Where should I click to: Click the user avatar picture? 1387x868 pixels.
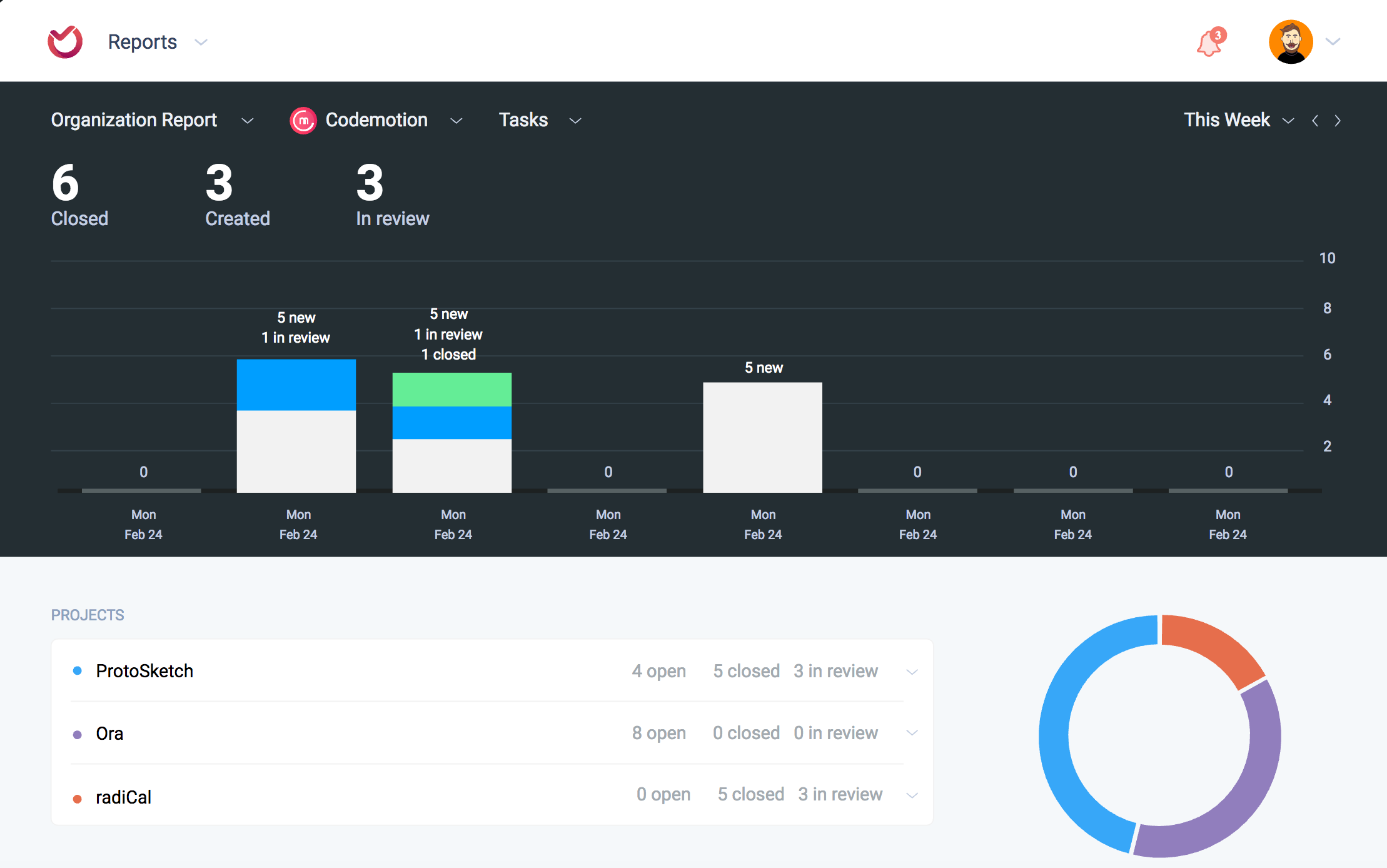point(1290,42)
